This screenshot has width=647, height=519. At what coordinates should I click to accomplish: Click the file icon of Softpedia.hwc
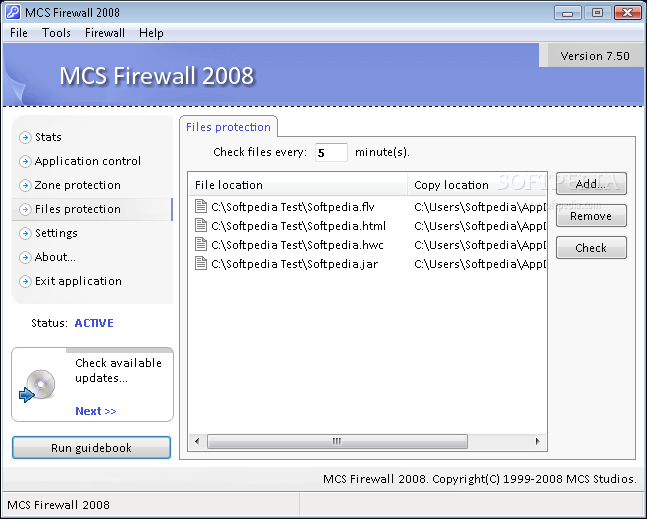[x=201, y=244]
